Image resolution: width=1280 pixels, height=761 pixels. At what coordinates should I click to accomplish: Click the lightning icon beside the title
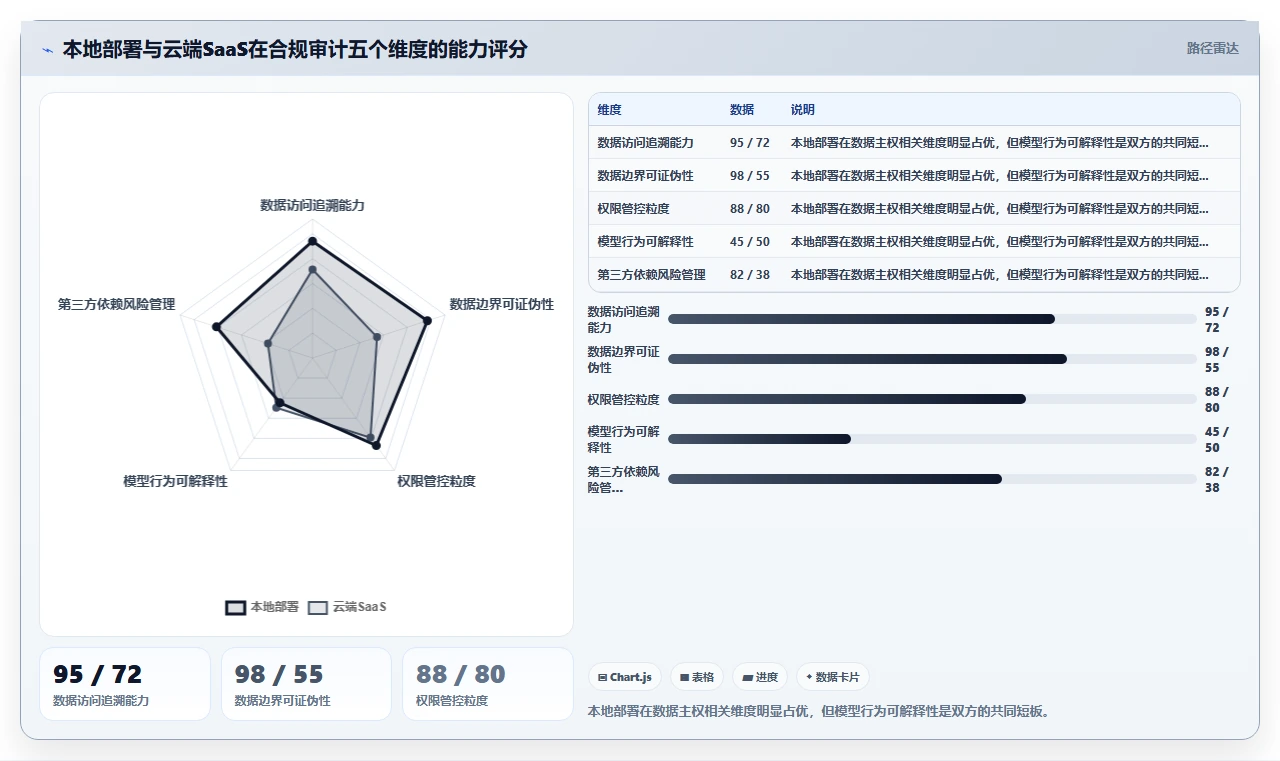[x=48, y=50]
